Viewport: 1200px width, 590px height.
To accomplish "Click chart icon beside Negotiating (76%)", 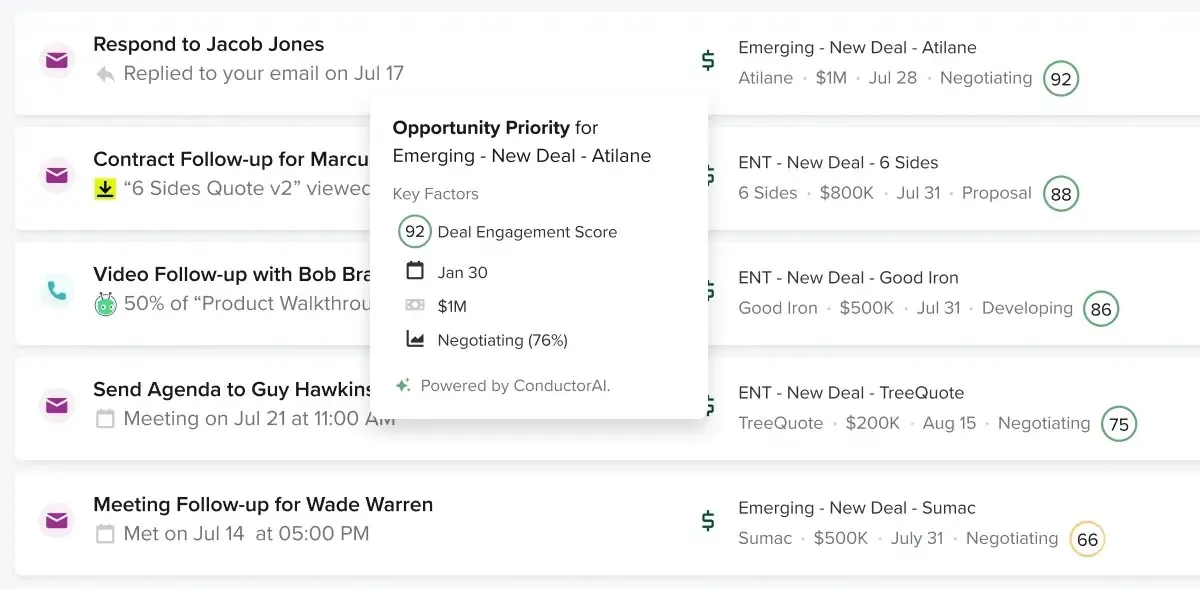I will pos(415,339).
